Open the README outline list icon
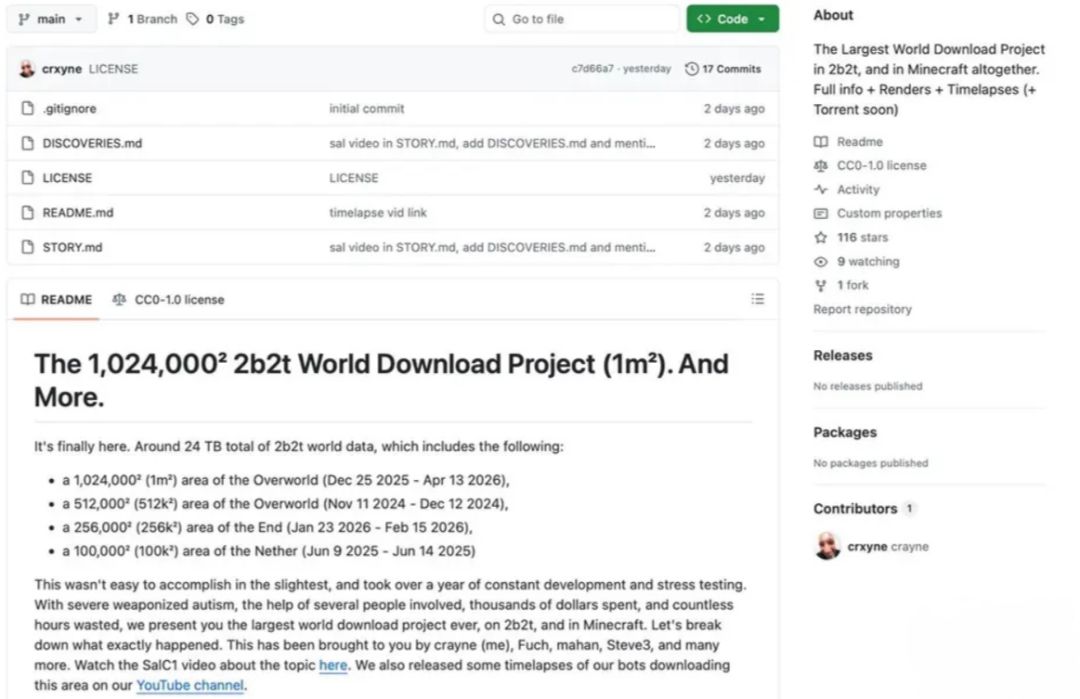The image size is (1080, 699). pyautogui.click(x=758, y=299)
